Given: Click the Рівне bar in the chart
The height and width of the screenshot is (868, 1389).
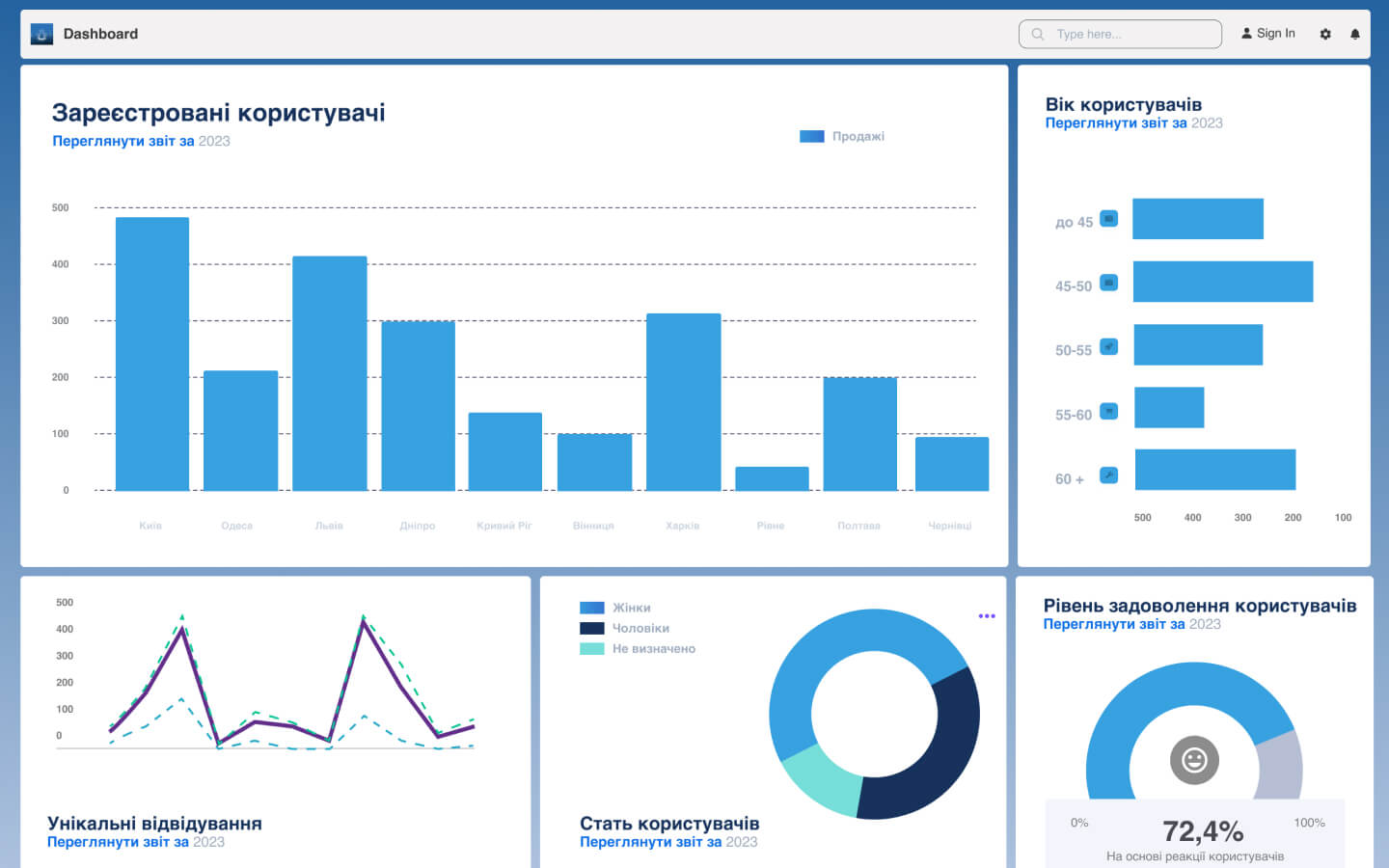Looking at the screenshot, I should (773, 478).
